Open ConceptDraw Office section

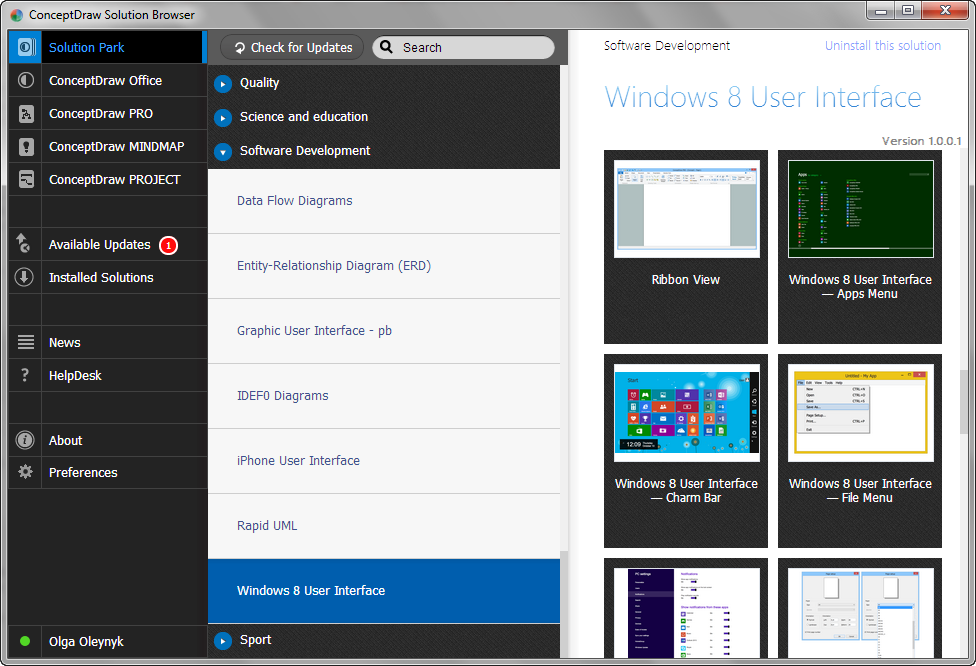pyautogui.click(x=107, y=80)
